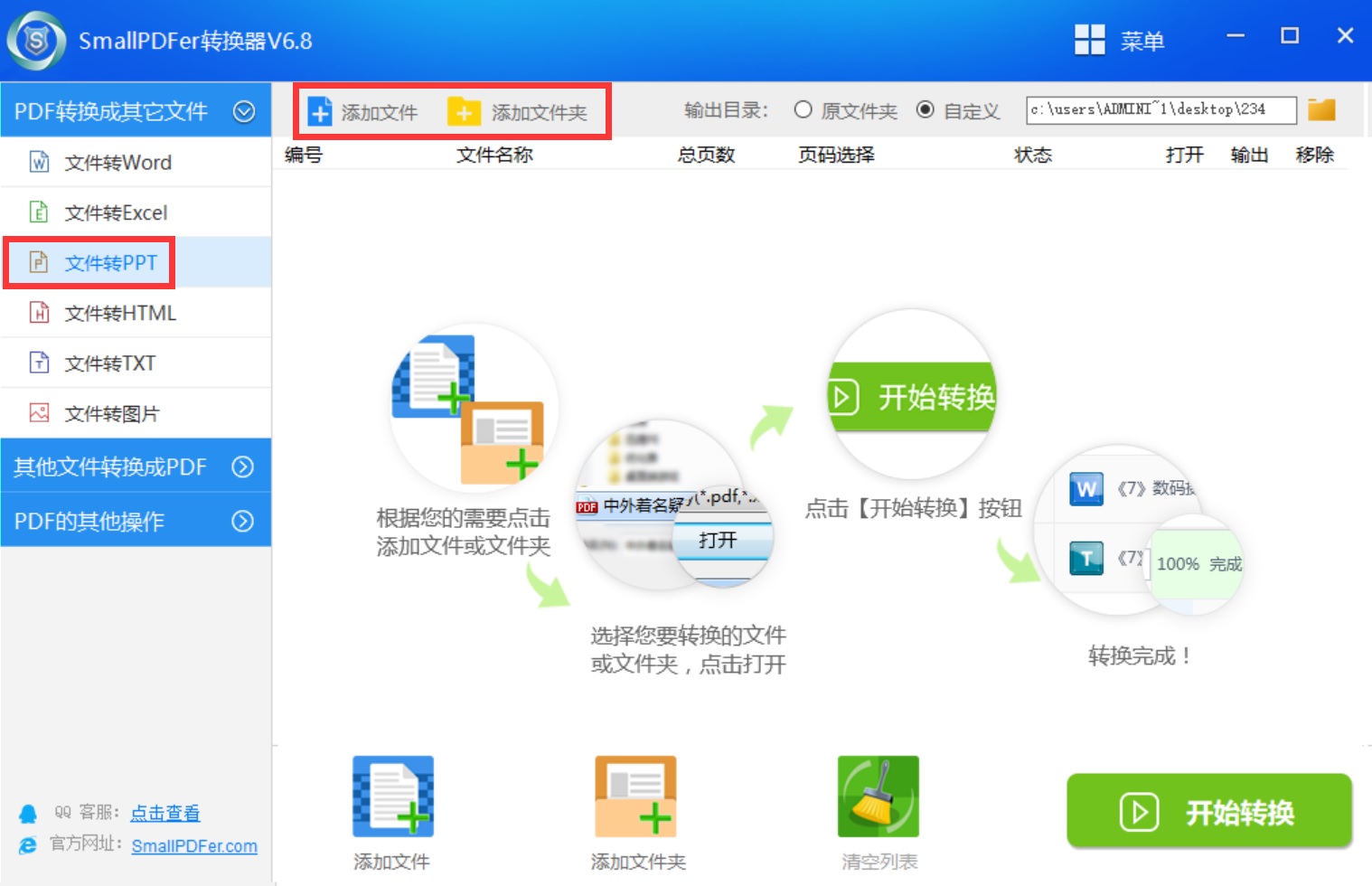Image resolution: width=1372 pixels, height=886 pixels.
Task: Click the 输出 column header
Action: pos(1249,155)
